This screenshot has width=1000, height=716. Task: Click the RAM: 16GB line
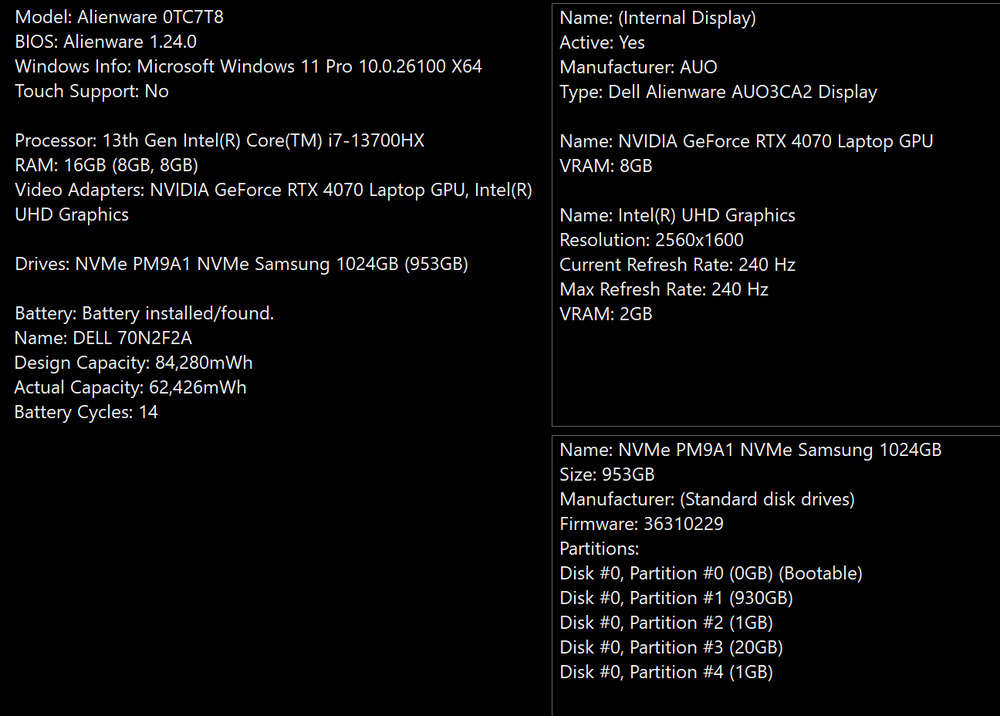click(x=106, y=165)
